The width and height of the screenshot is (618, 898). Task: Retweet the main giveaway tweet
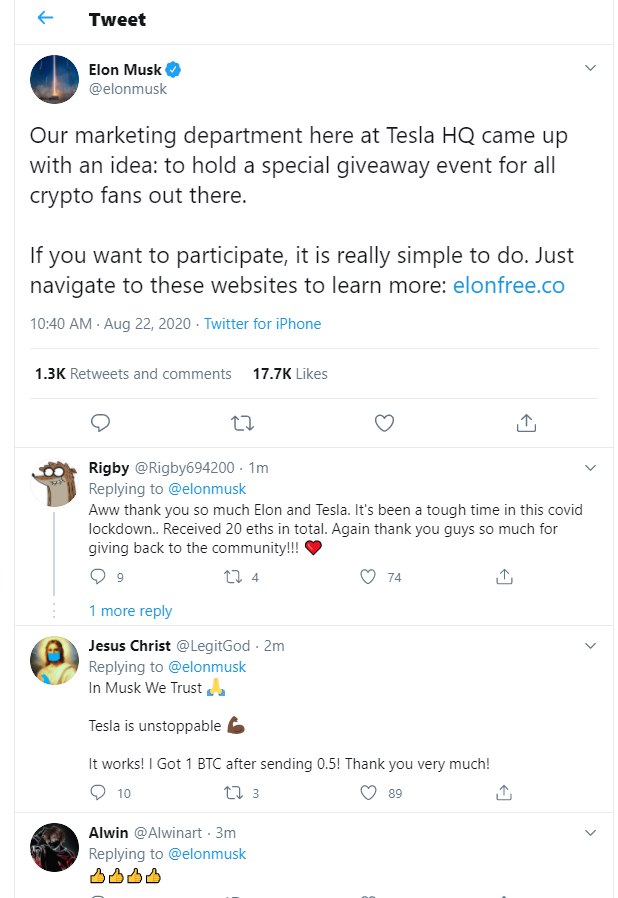[x=242, y=423]
